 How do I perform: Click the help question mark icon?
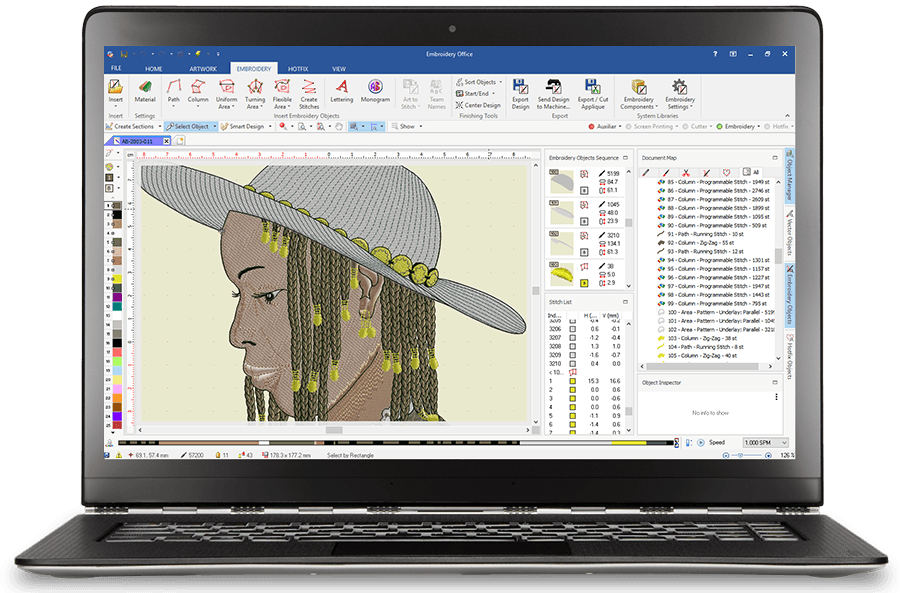715,54
